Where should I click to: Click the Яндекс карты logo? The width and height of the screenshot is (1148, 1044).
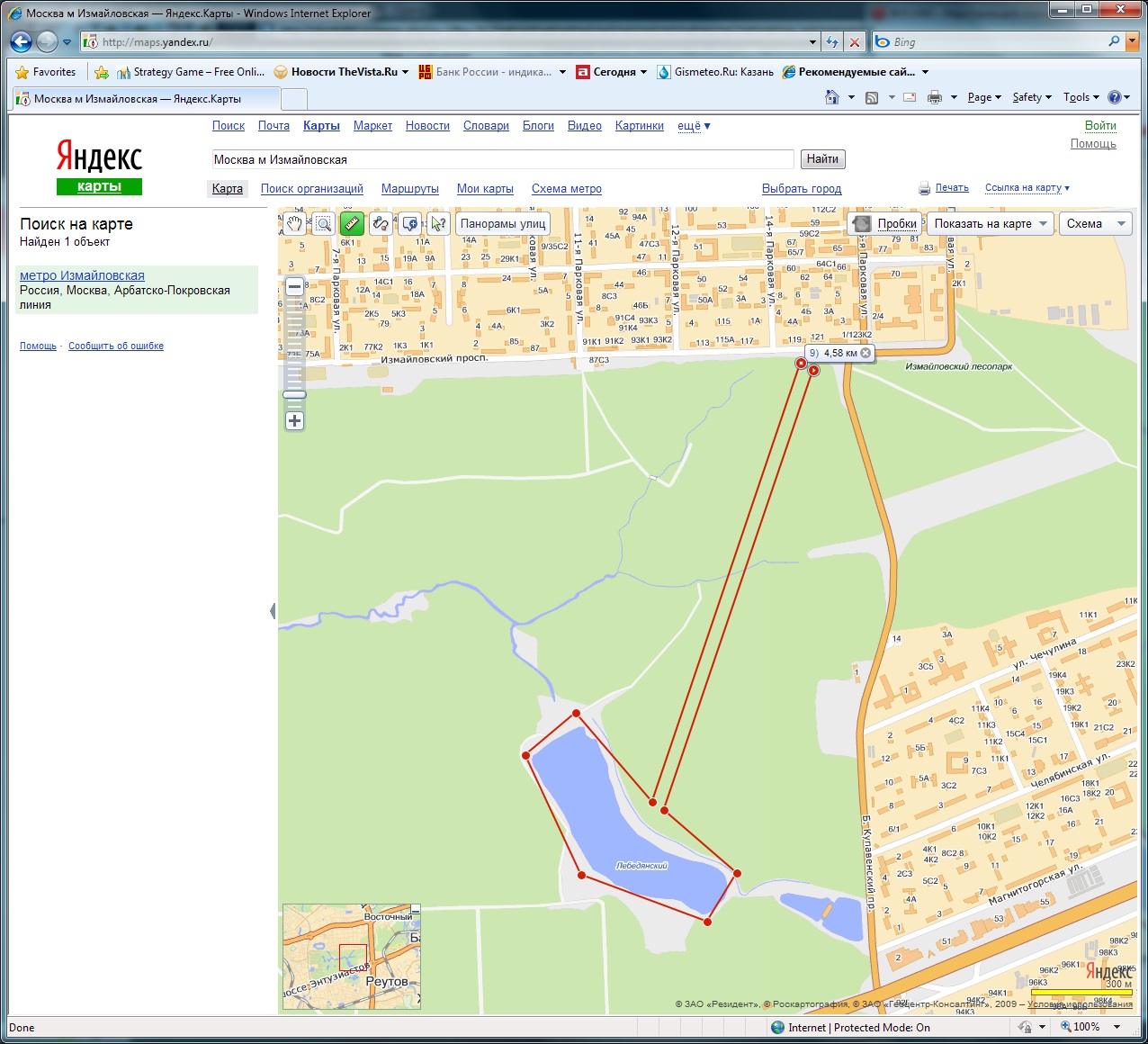[x=99, y=167]
